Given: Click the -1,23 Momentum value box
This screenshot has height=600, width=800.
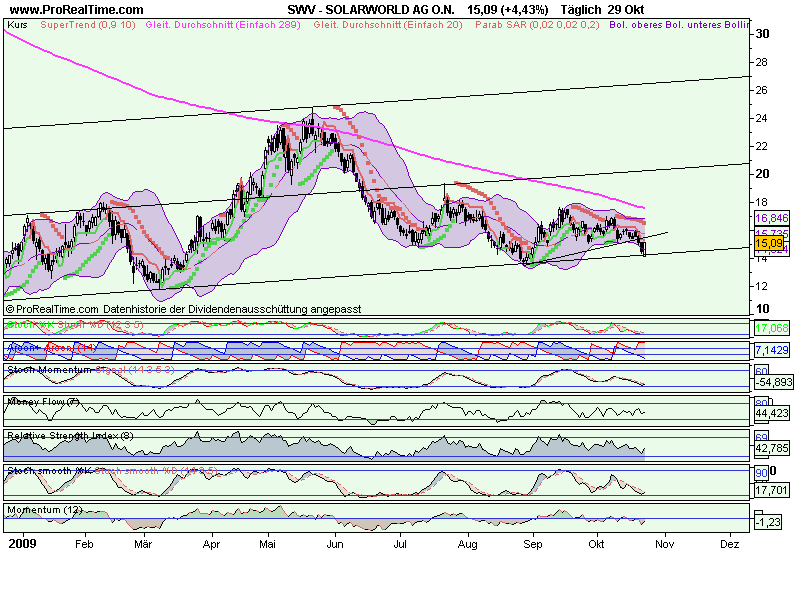Looking at the screenshot, I should click(768, 522).
